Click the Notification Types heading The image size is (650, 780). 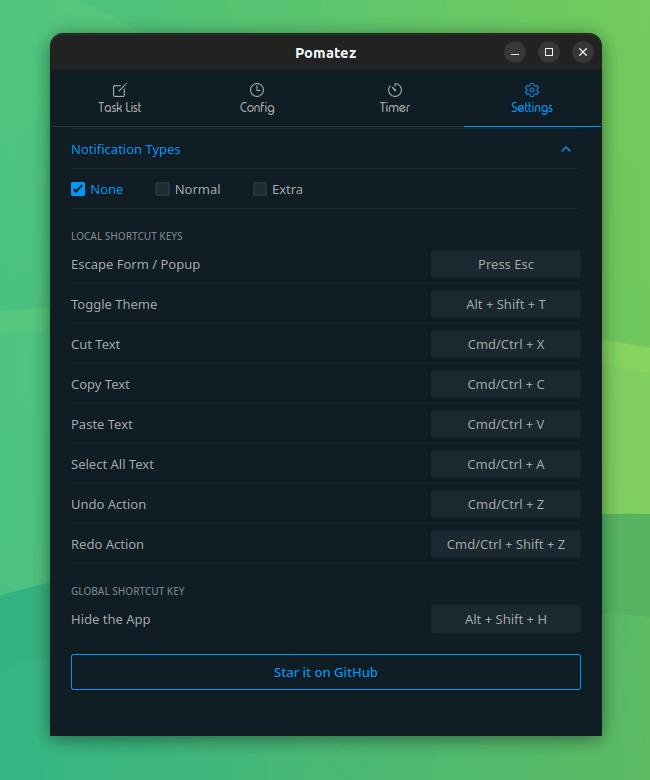pyautogui.click(x=126, y=149)
